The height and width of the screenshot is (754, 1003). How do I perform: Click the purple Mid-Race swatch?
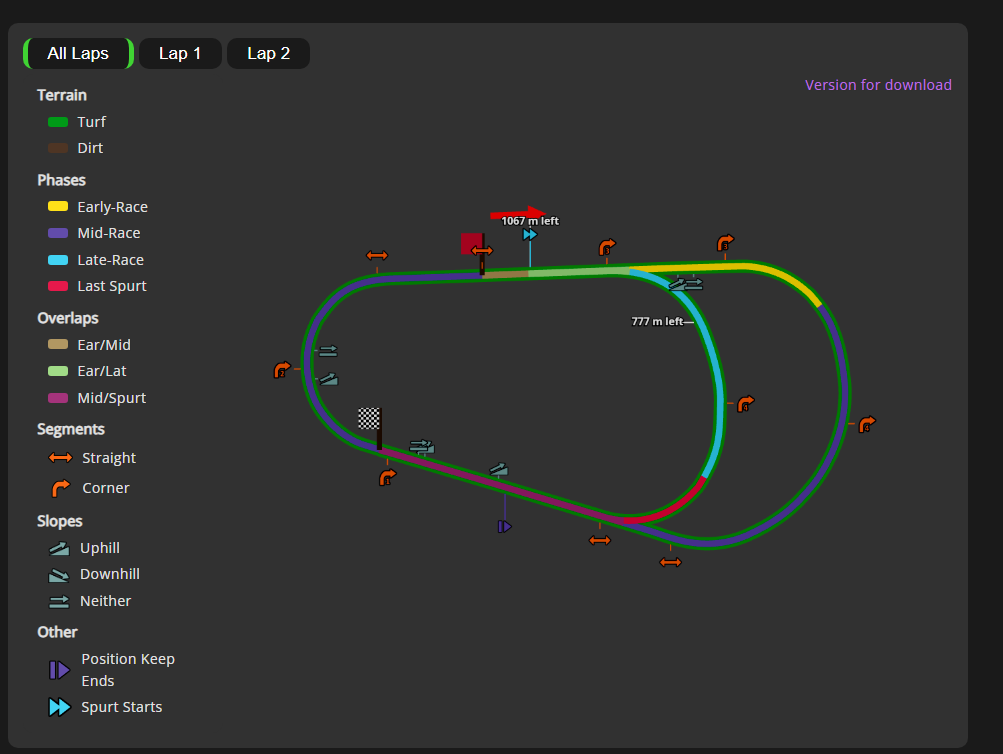[58, 233]
